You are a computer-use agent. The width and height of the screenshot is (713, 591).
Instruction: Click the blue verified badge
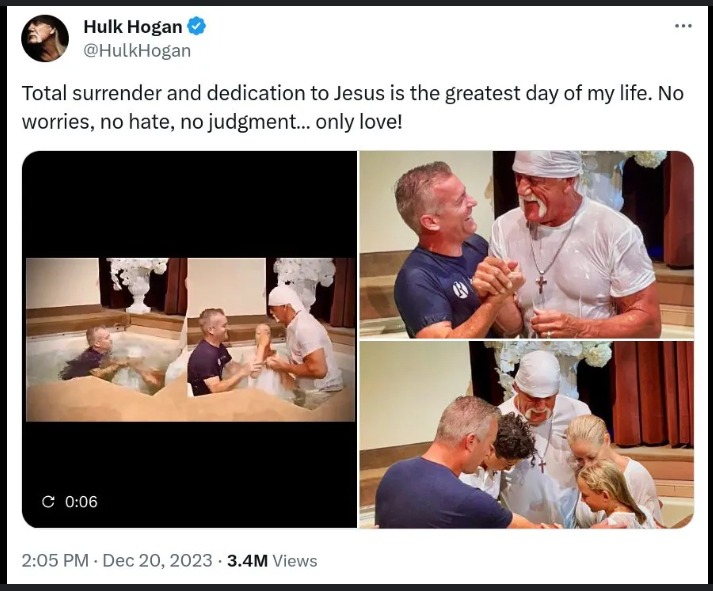196,26
